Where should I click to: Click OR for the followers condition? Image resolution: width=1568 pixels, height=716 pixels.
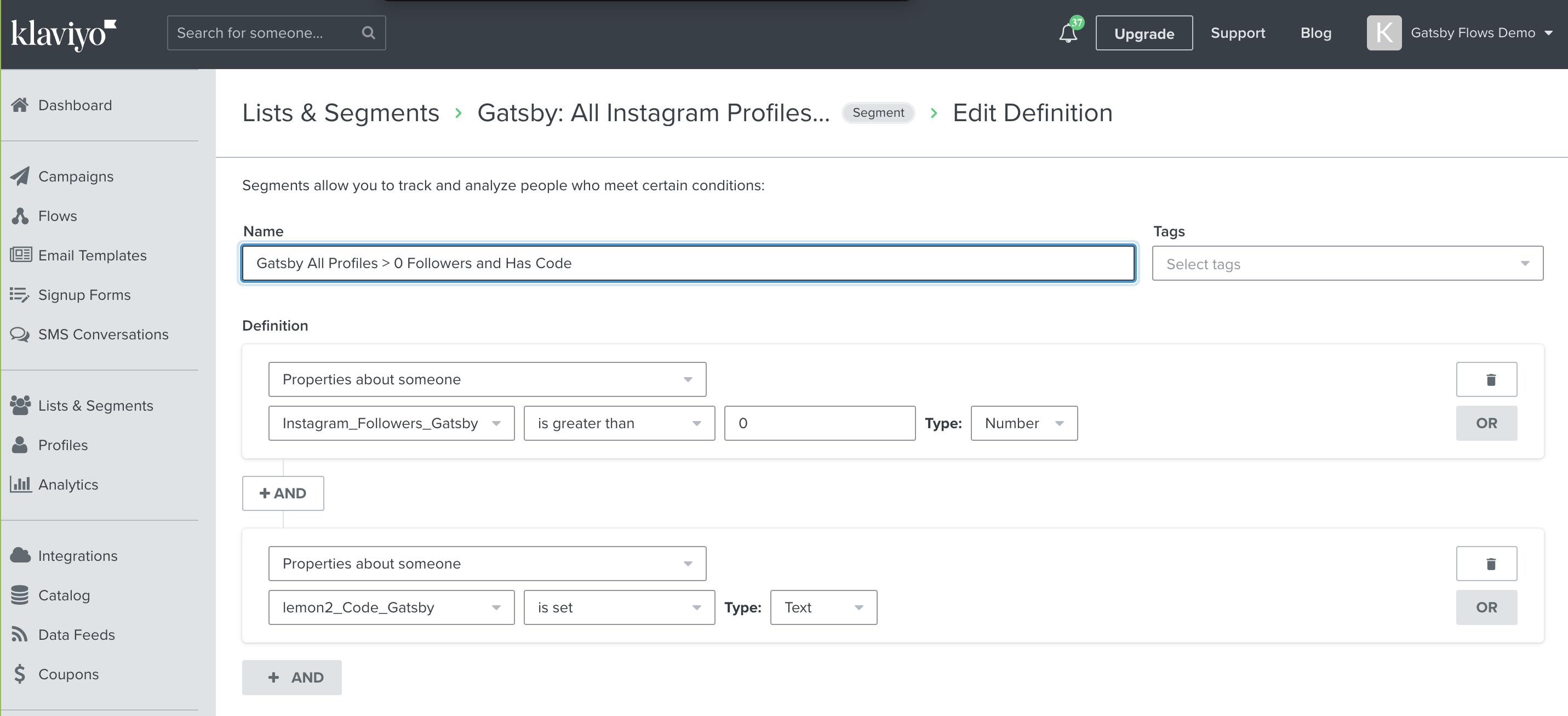coord(1486,423)
